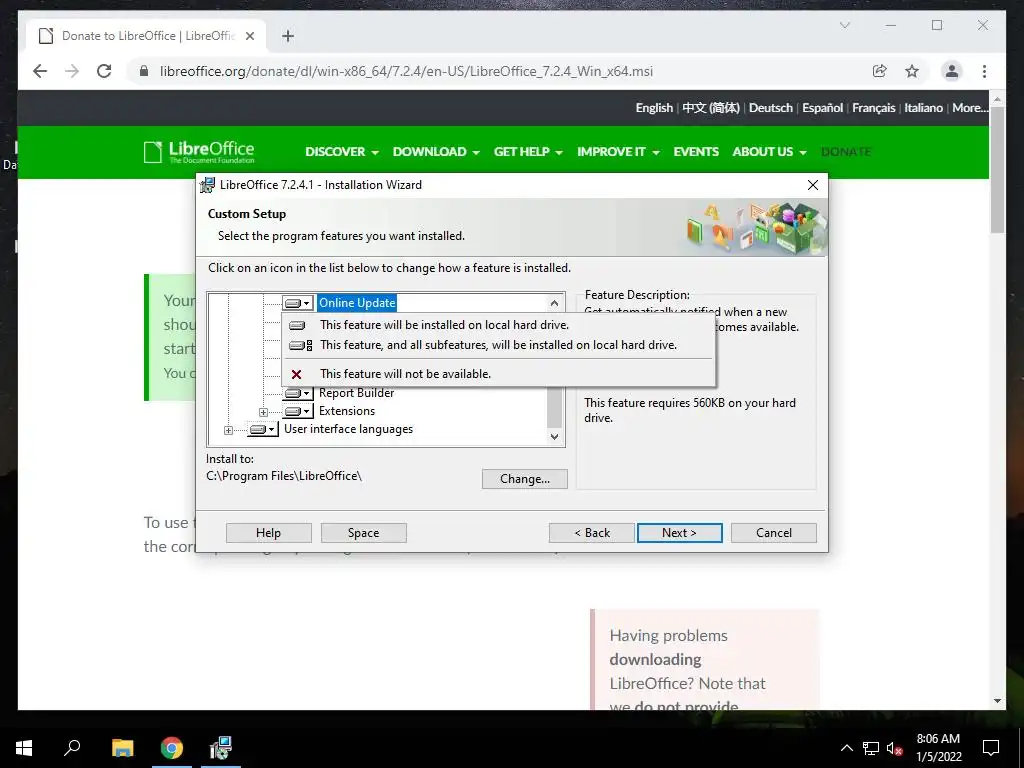The image size is (1024, 768).
Task: Click the EVENTS nav item
Action: point(696,152)
